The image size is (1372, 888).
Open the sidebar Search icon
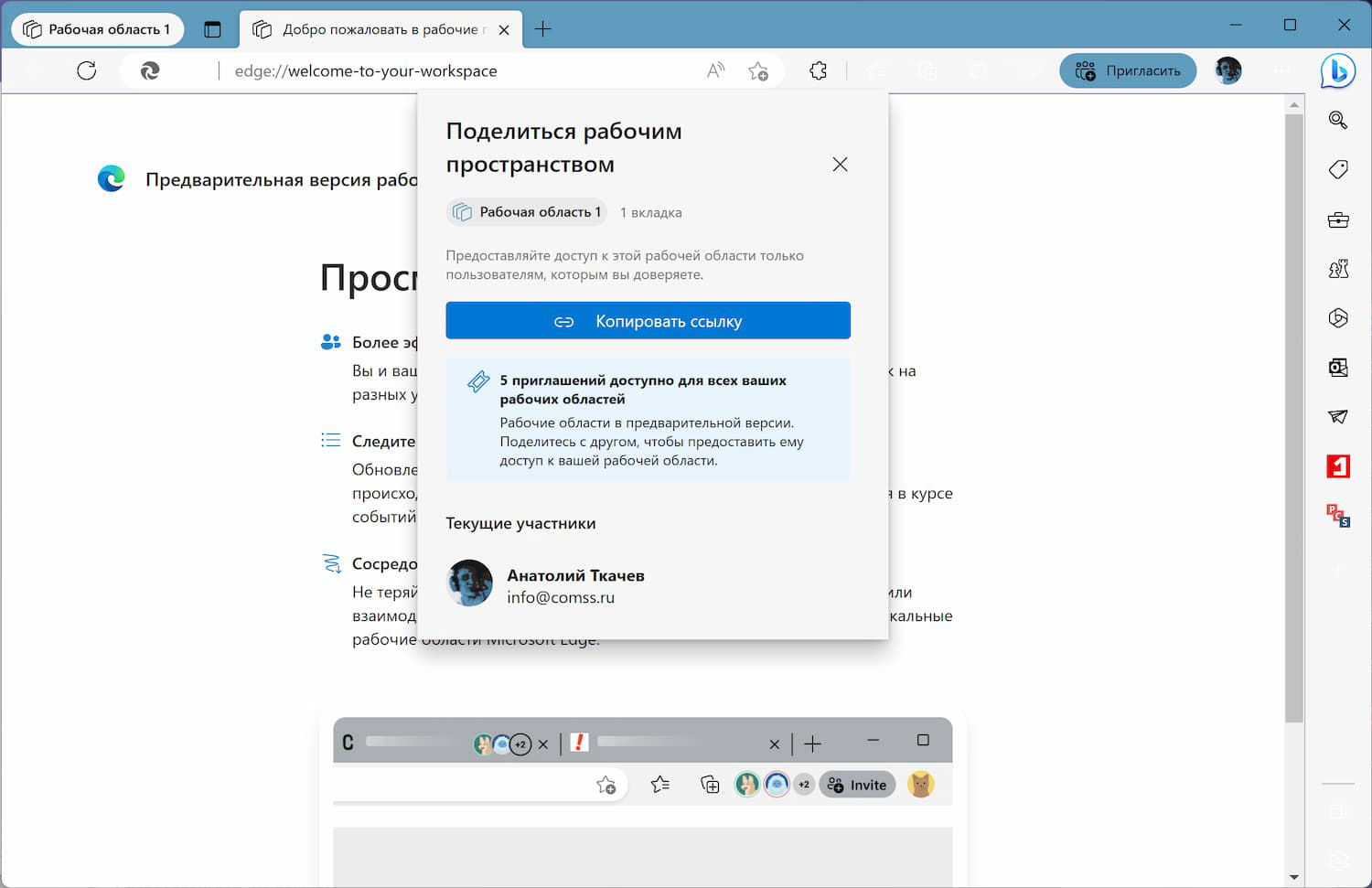(1338, 120)
